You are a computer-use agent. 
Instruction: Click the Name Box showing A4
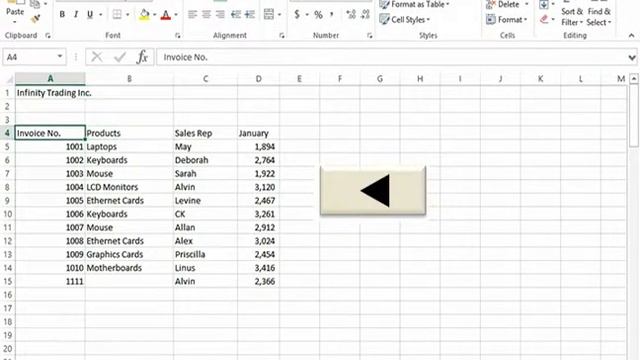coord(29,57)
